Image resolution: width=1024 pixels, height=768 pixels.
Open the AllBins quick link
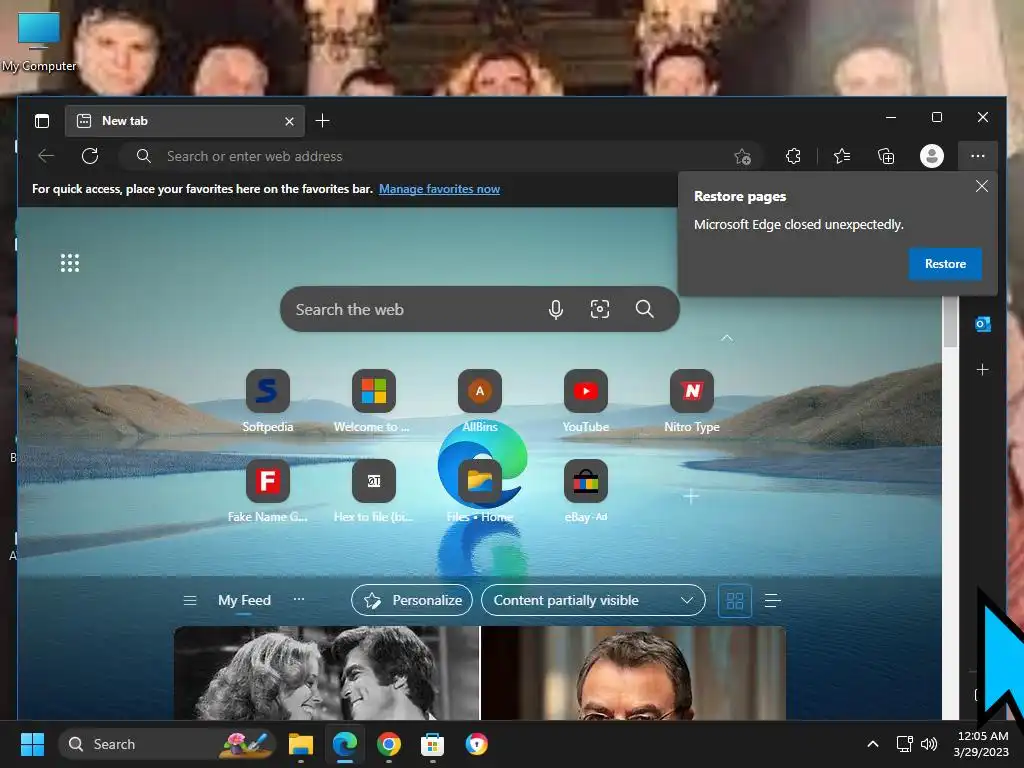[480, 402]
